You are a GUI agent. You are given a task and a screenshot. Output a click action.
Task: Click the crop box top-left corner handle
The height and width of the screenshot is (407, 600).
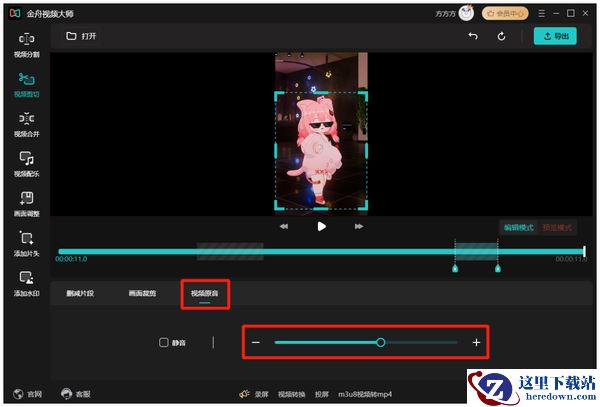pyautogui.click(x=279, y=95)
